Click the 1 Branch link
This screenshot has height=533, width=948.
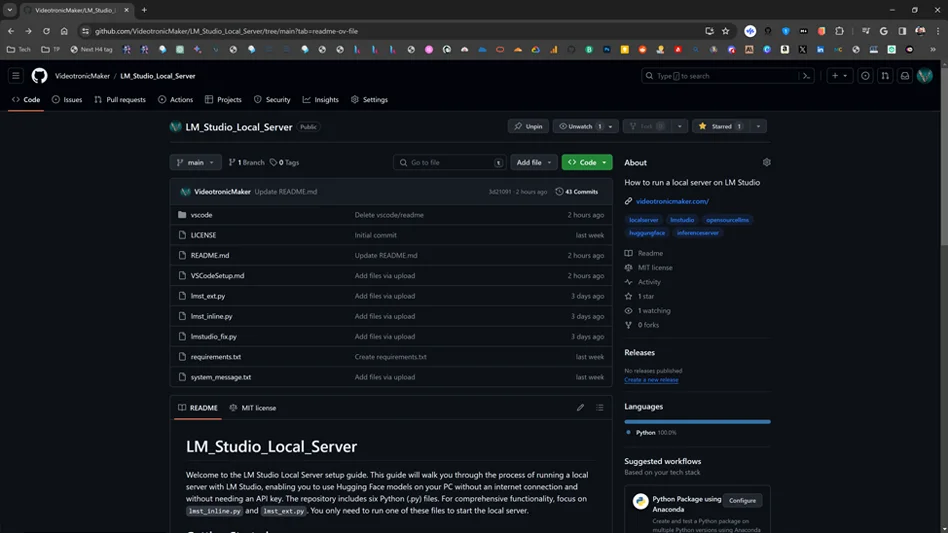(246, 163)
